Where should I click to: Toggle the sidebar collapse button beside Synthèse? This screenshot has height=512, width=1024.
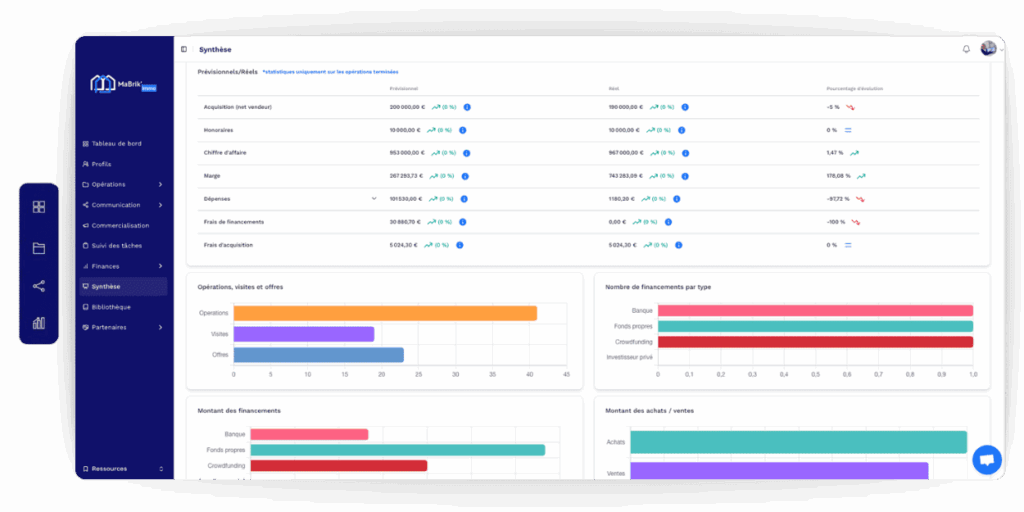(184, 49)
